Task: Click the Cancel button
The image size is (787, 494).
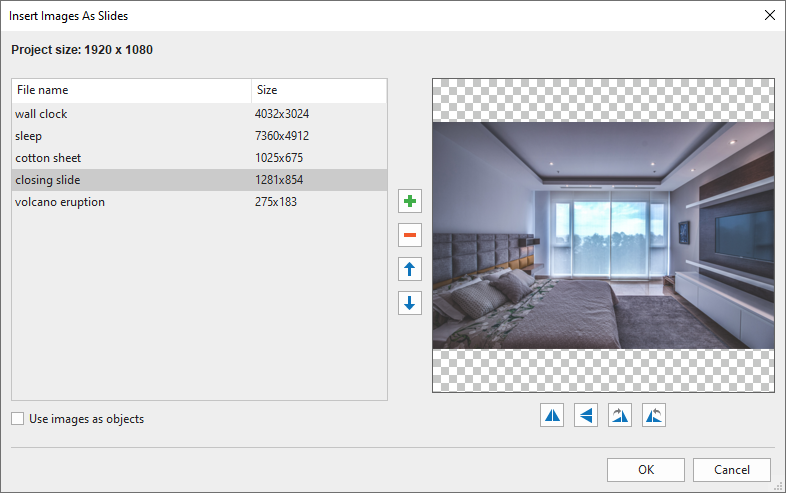Action: (x=732, y=470)
